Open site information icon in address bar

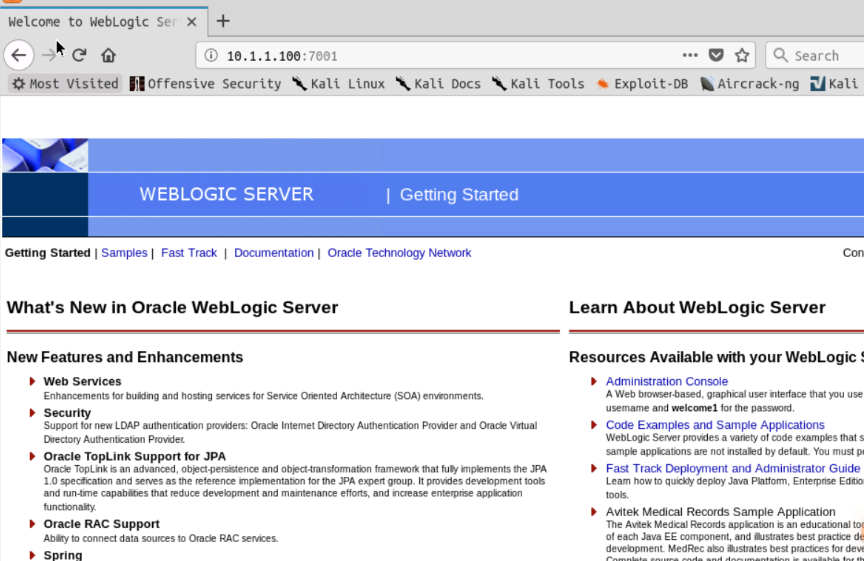[211, 55]
